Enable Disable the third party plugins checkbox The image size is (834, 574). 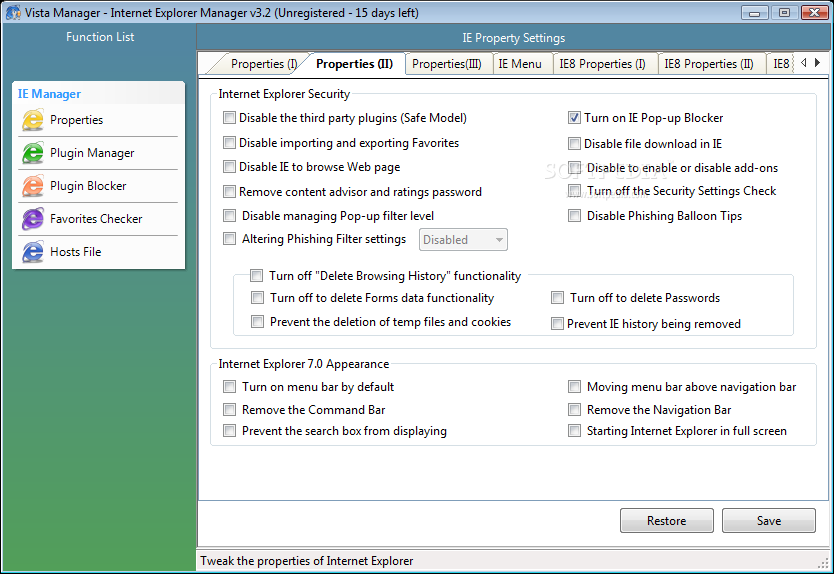(229, 118)
